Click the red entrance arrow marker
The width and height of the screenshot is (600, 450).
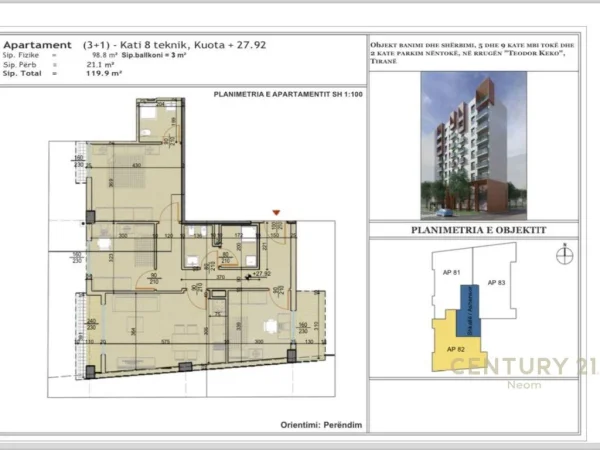277,212
